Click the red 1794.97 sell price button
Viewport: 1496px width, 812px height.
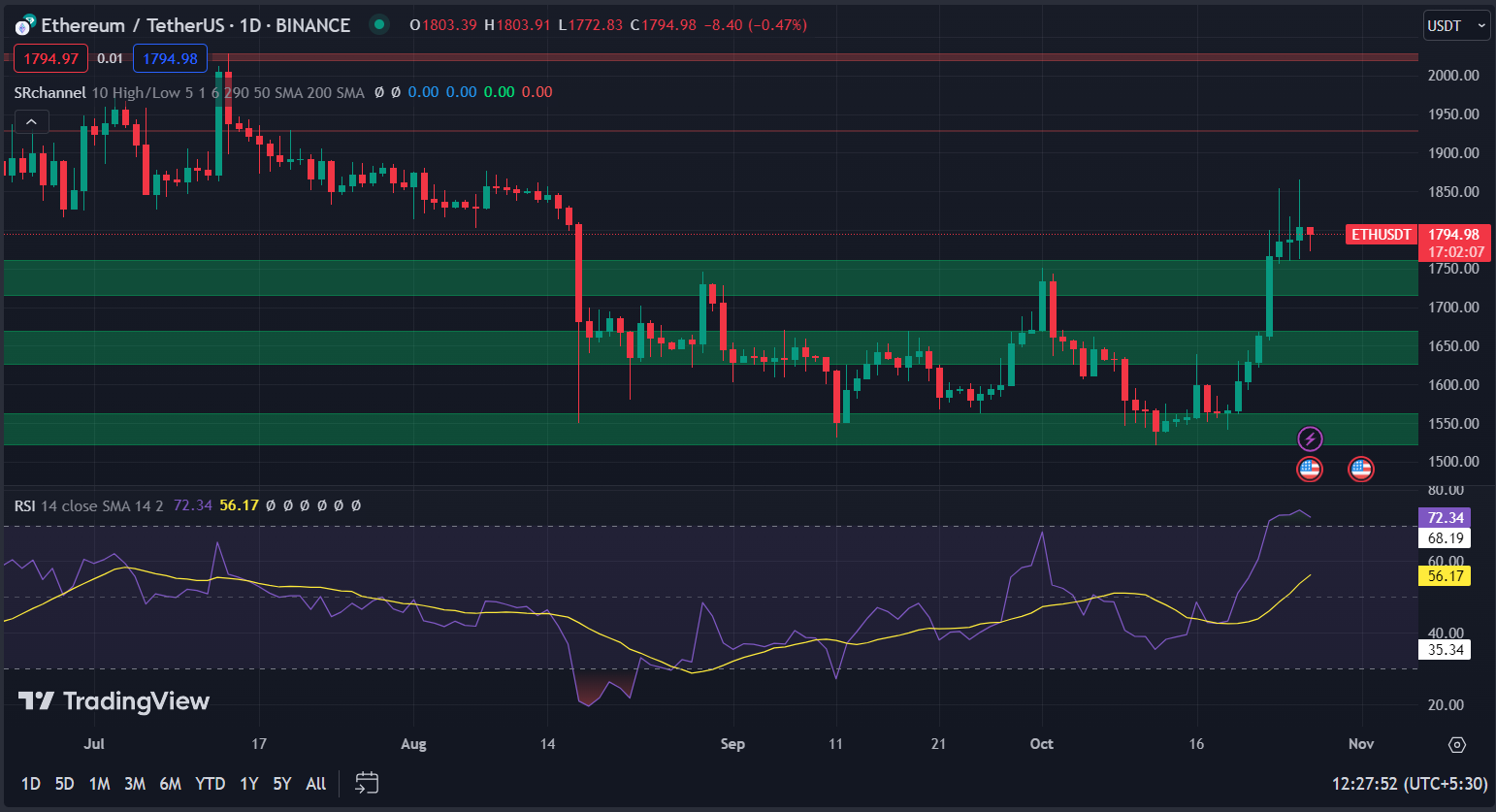point(50,58)
